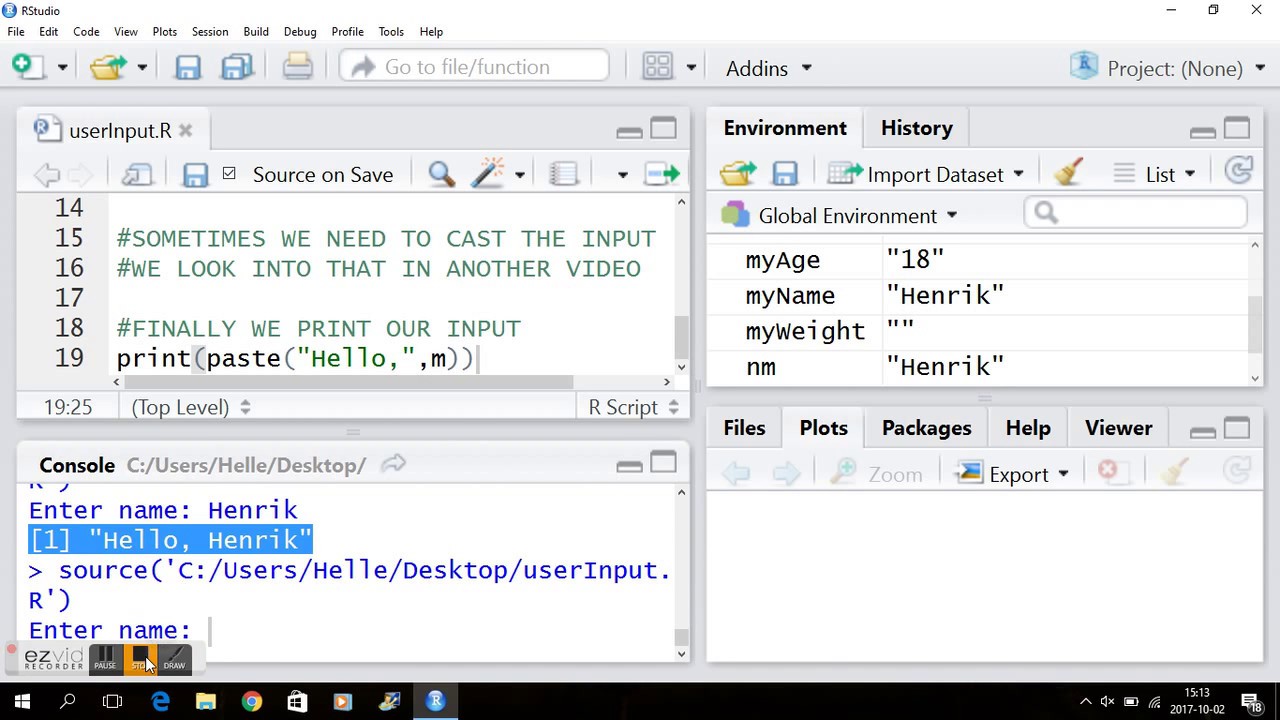1280x720 pixels.
Task: Save workspace disk icon in Environment
Action: point(785,174)
